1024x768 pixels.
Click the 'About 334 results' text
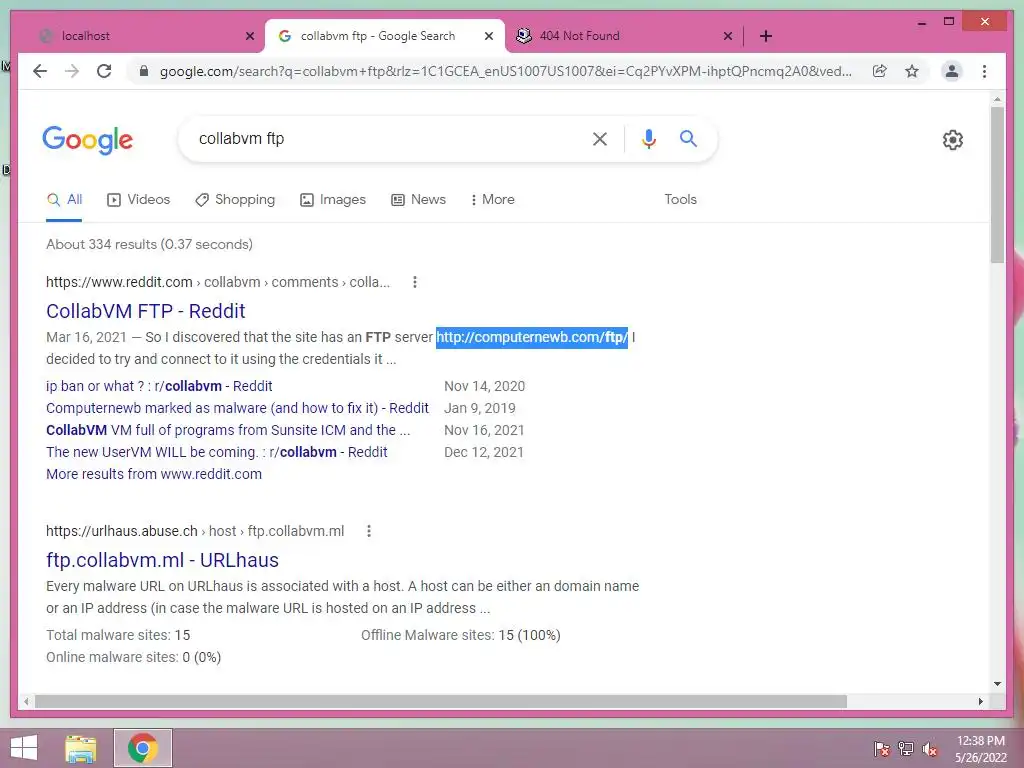click(x=149, y=244)
